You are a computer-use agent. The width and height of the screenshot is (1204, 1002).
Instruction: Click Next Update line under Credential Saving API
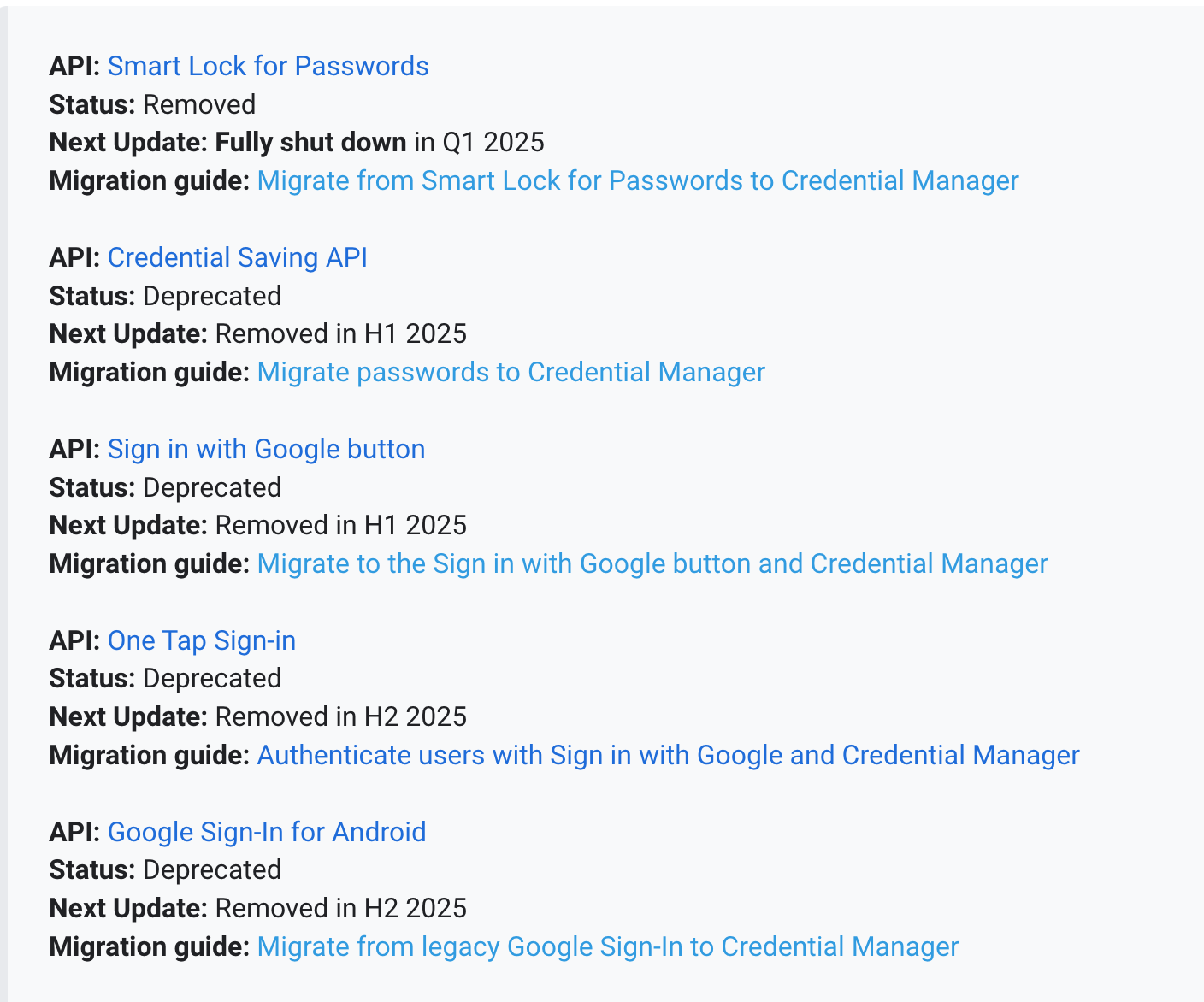[x=258, y=333]
